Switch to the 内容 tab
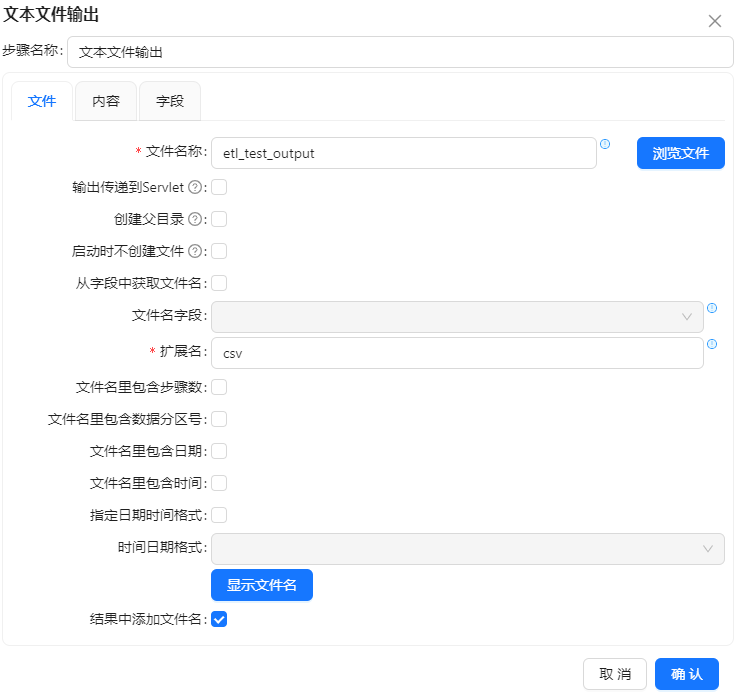Screen dimensions: 737x692 click(106, 101)
